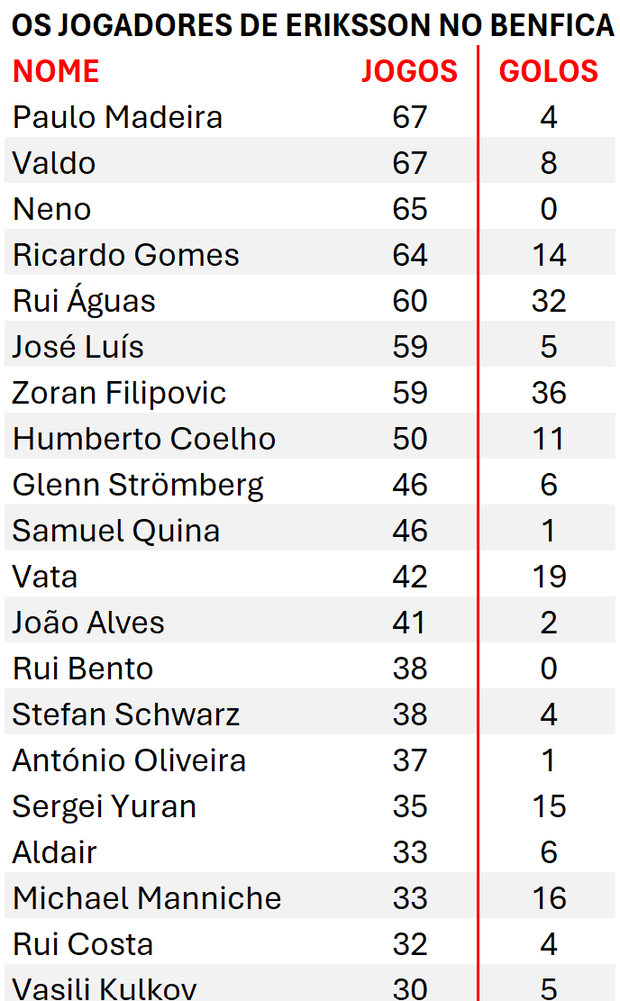Select the Humberto Coelho name cell
620x1001 pixels.
pos(144,439)
